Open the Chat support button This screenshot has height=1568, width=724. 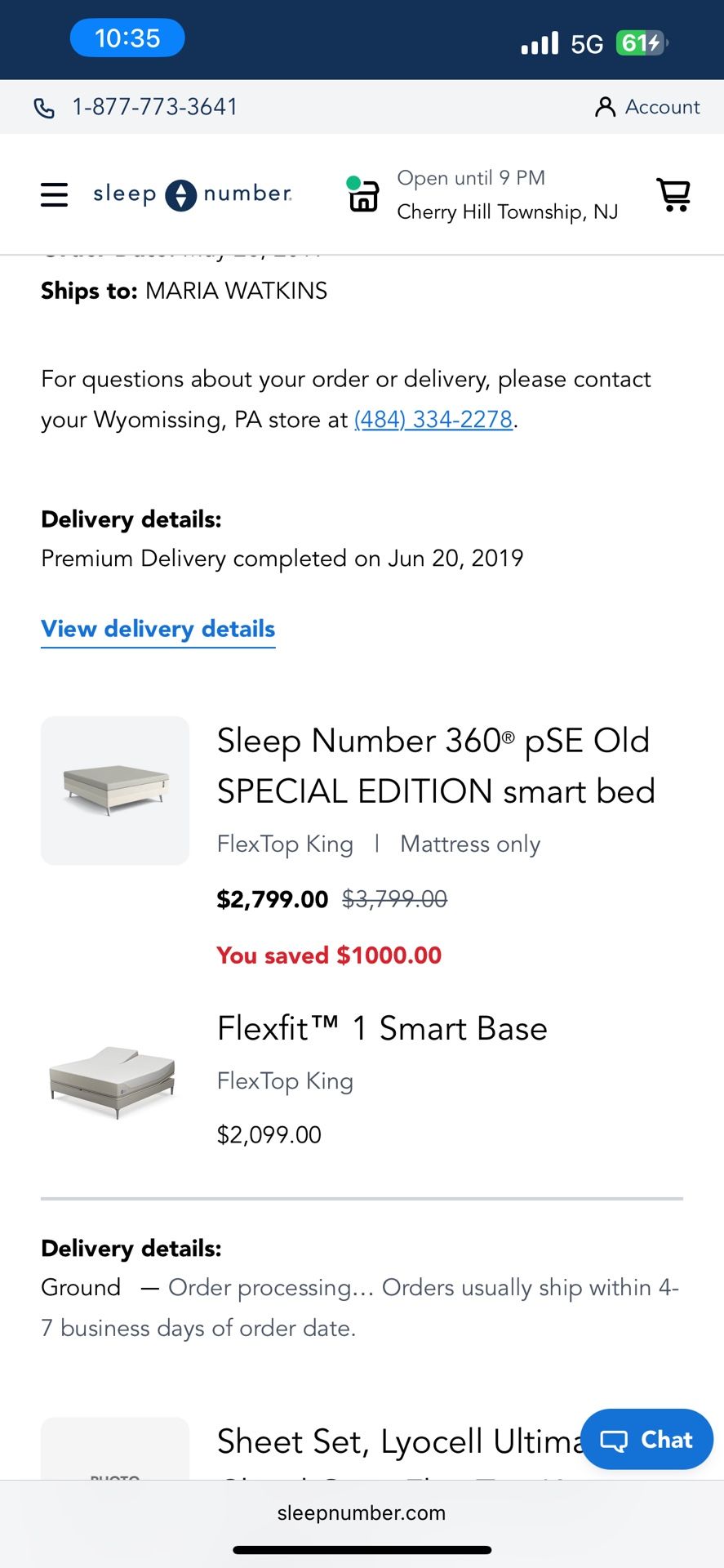[x=646, y=1440]
